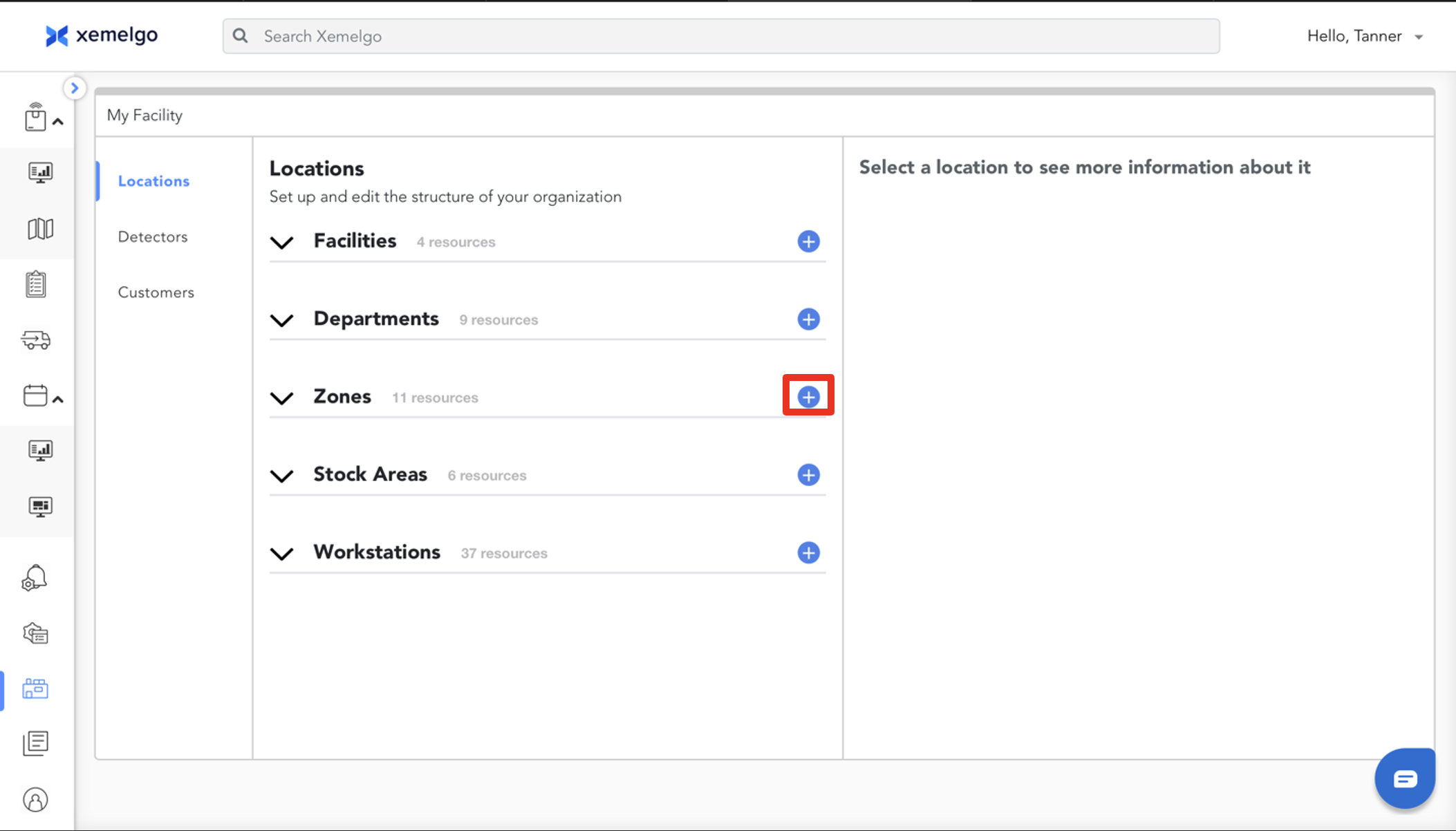The width and height of the screenshot is (1456, 831).
Task: Expand the Departments section chevron
Action: point(281,320)
